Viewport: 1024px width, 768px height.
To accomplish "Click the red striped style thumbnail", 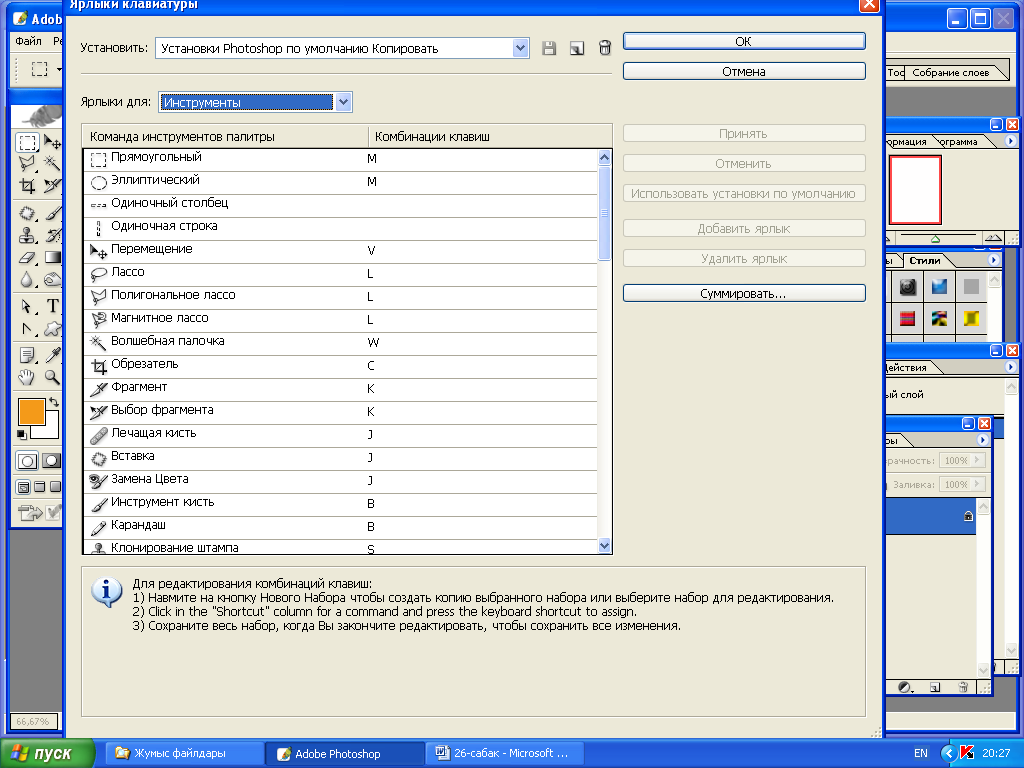I will (907, 319).
